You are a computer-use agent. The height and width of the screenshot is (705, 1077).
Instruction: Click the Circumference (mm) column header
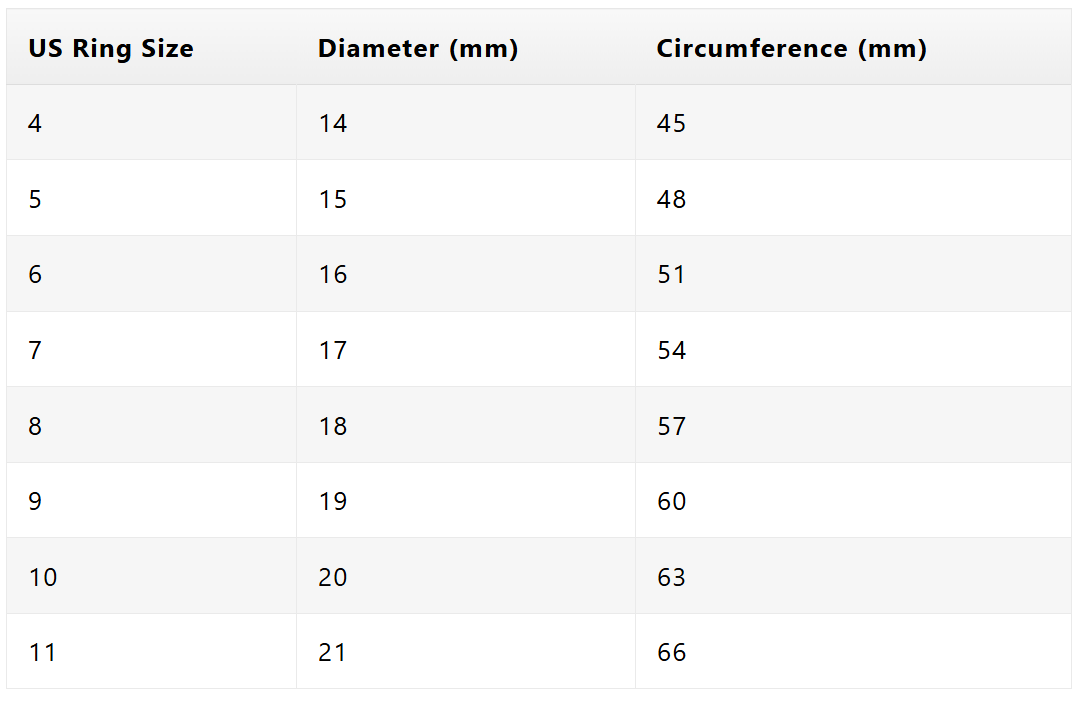[853, 47]
